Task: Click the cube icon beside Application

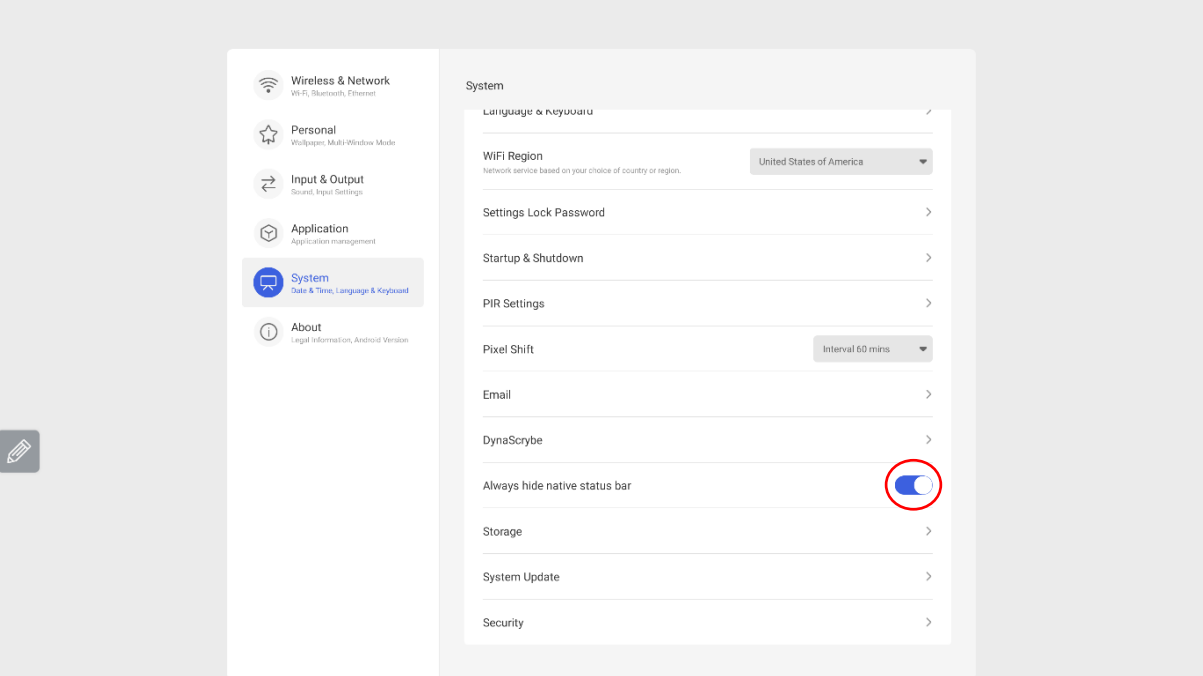Action: 268,233
